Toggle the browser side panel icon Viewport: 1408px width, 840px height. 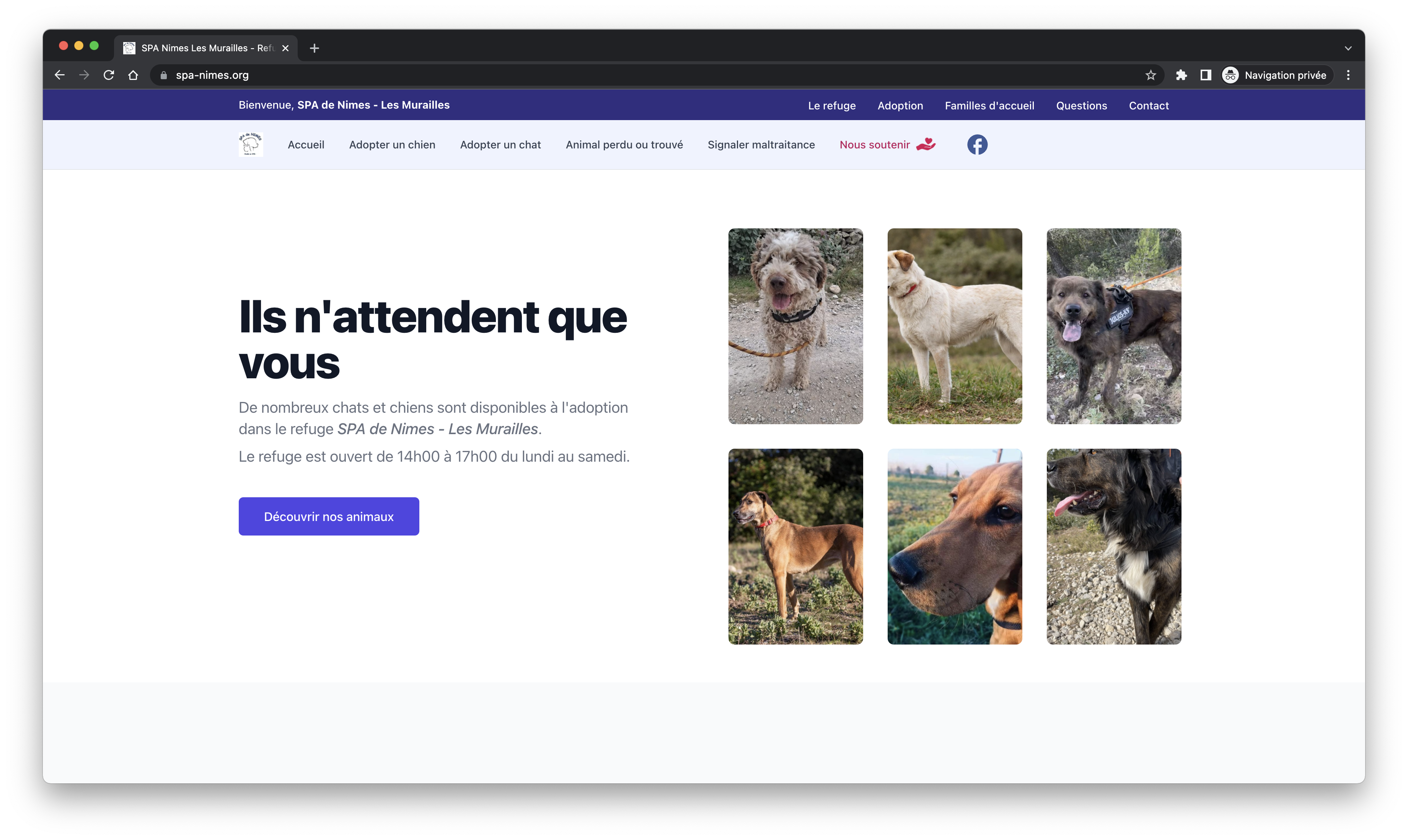[1205, 75]
